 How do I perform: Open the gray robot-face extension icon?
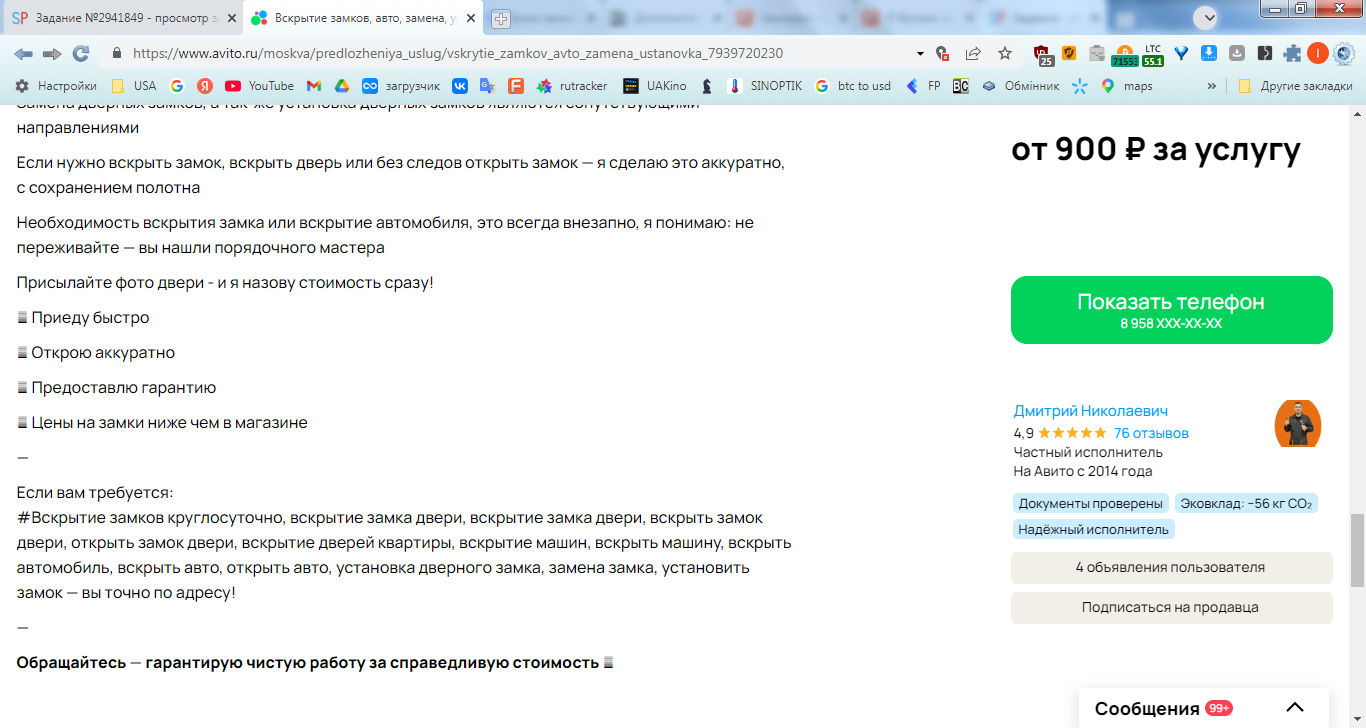tap(1097, 54)
